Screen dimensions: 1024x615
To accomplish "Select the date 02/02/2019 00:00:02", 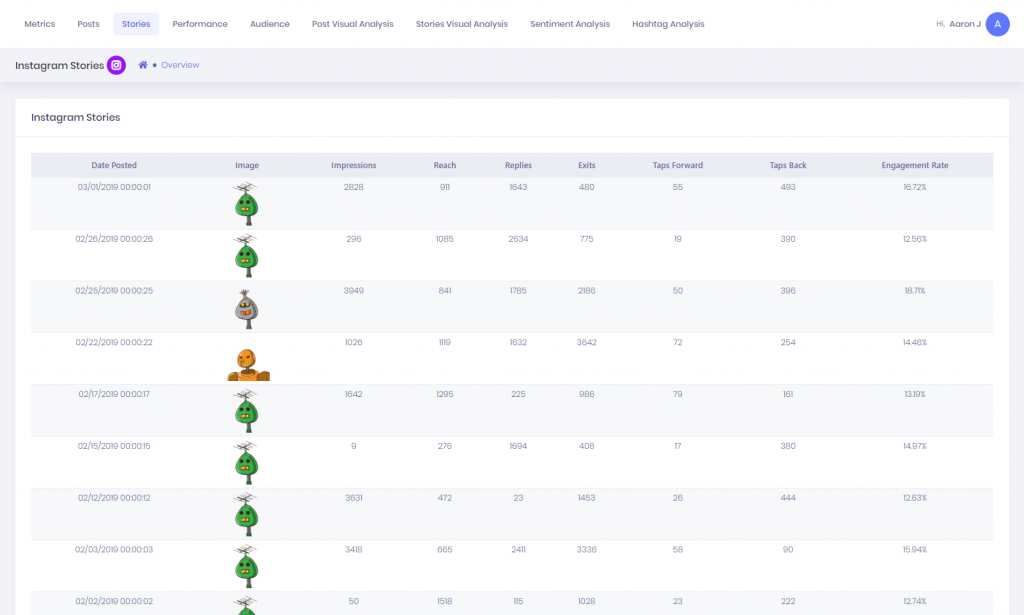I will point(114,601).
